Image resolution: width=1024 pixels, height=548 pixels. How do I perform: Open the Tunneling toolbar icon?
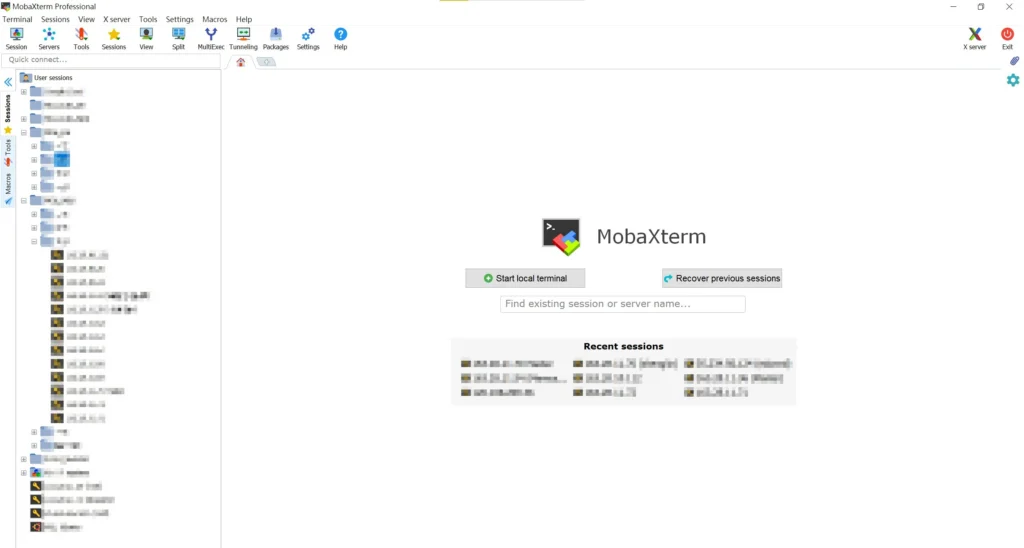(x=243, y=38)
